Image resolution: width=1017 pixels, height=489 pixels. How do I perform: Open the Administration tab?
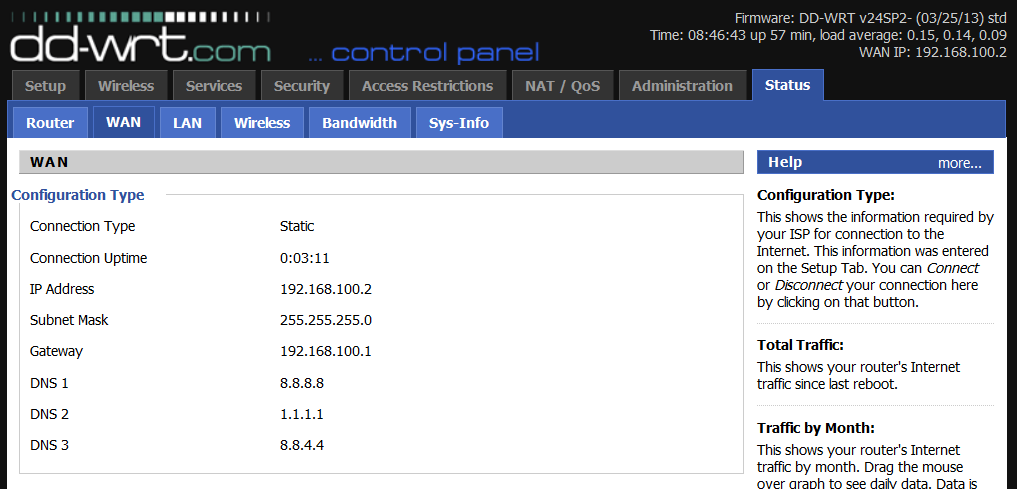(682, 86)
